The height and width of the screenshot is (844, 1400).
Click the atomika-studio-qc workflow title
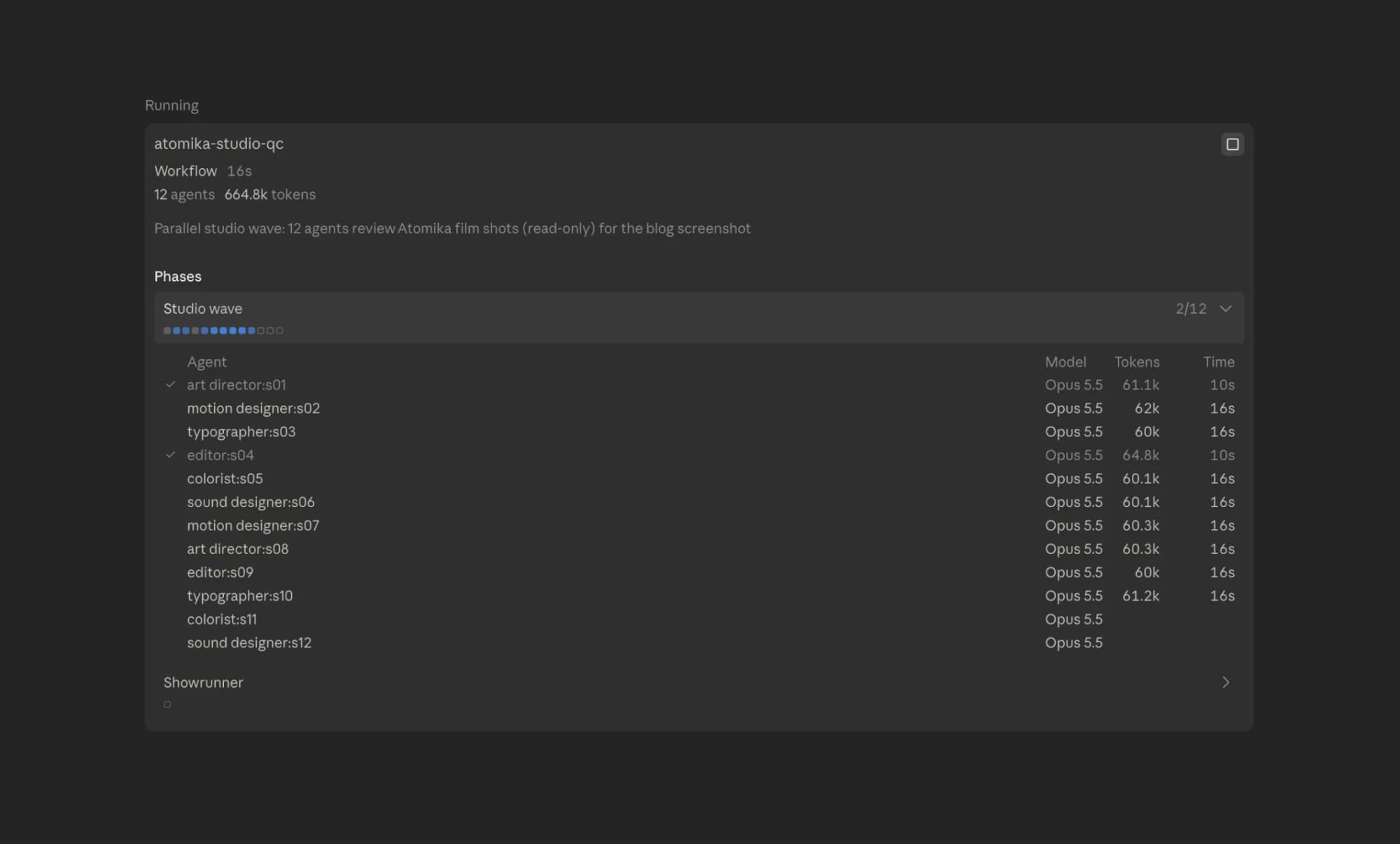(x=218, y=144)
